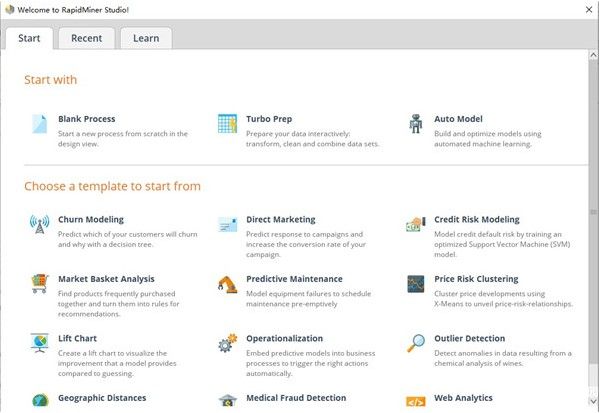
Task: Click the Web Analytics code icon
Action: click(x=416, y=402)
